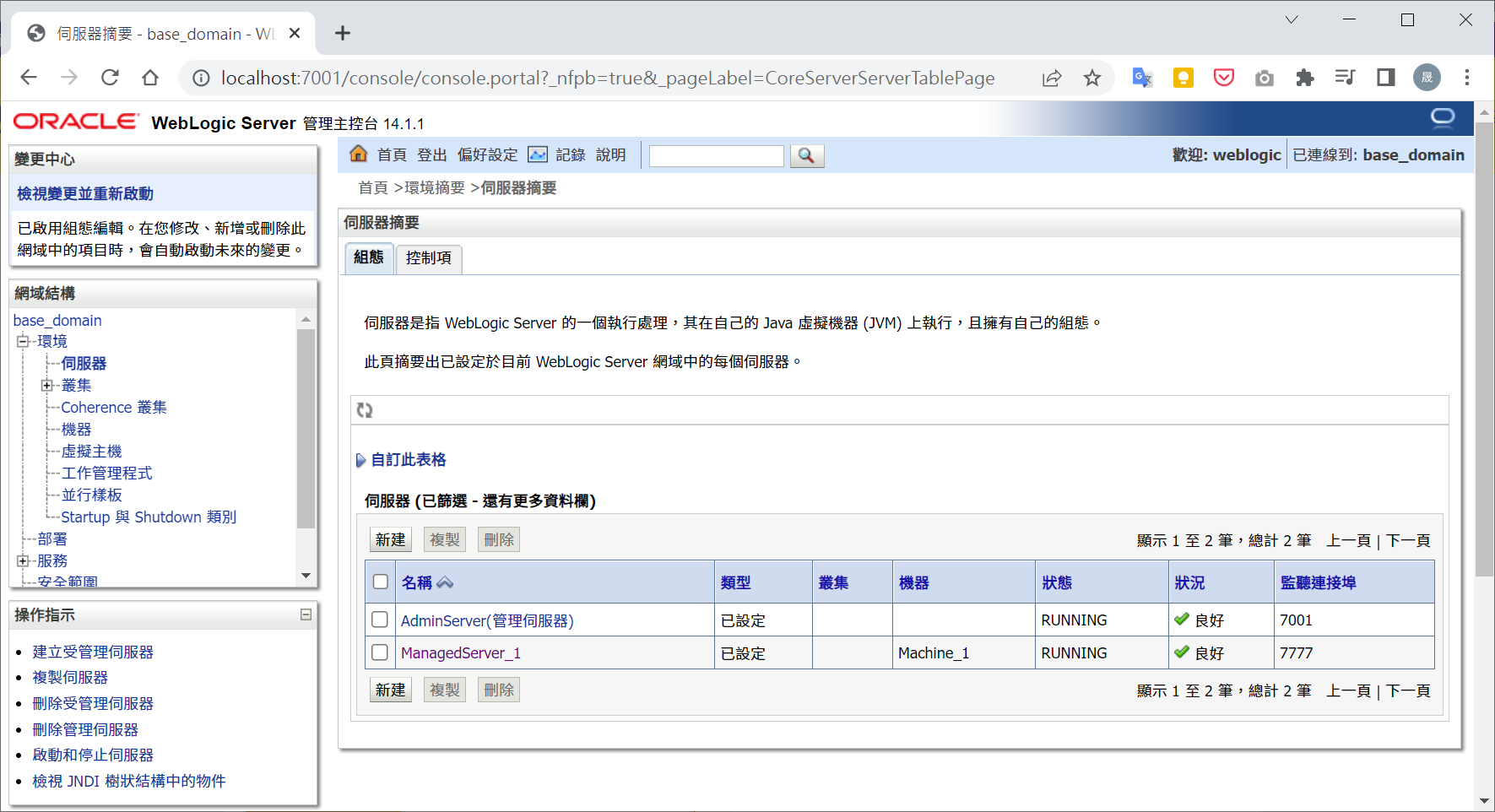Open the browser extensions puzzle icon

pyautogui.click(x=1304, y=78)
